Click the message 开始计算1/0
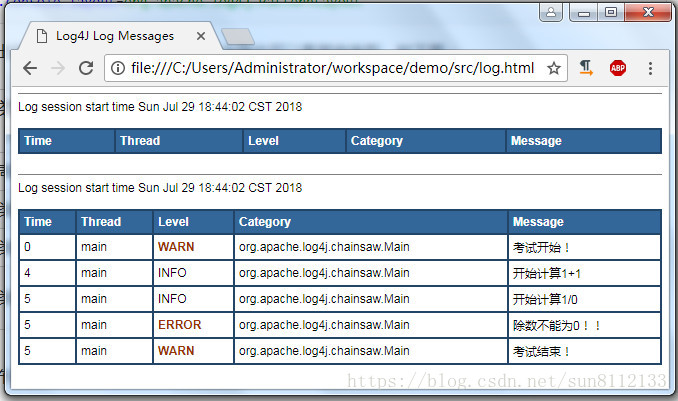The image size is (678, 401). tap(545, 300)
